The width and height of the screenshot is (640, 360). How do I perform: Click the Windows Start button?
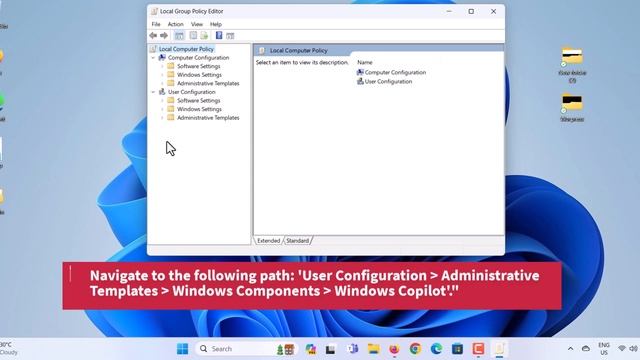pyautogui.click(x=182, y=349)
